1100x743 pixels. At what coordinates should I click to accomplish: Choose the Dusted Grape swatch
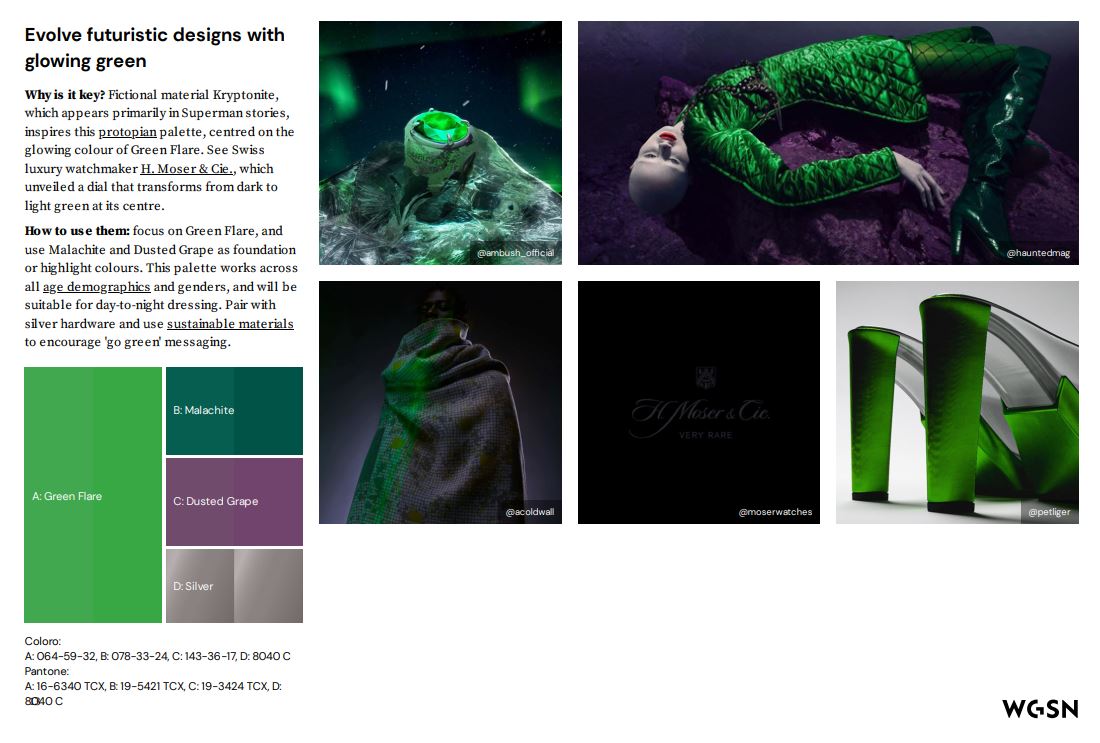[234, 502]
